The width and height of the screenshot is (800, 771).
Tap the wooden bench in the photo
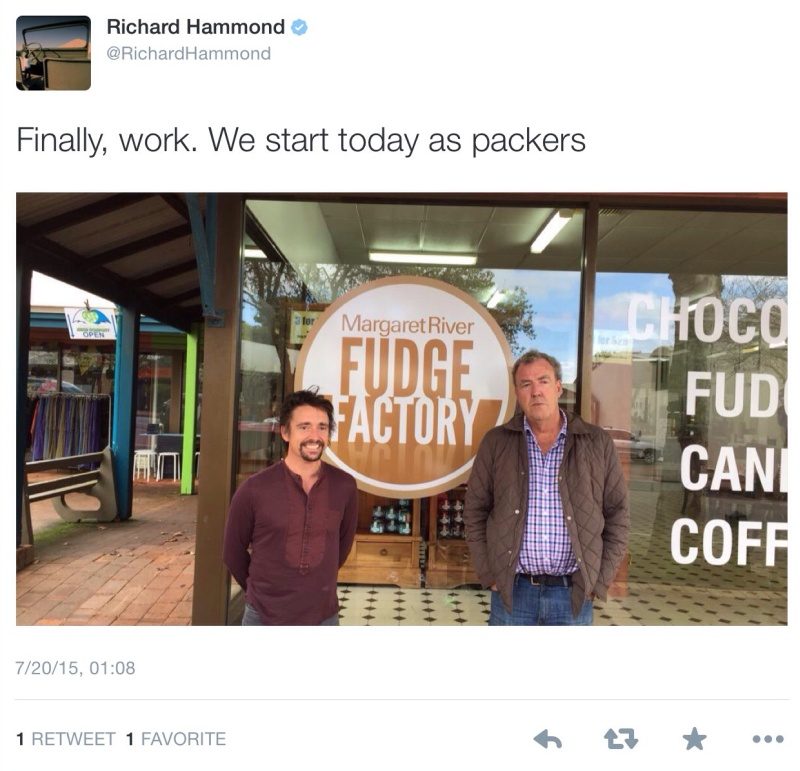tap(70, 486)
